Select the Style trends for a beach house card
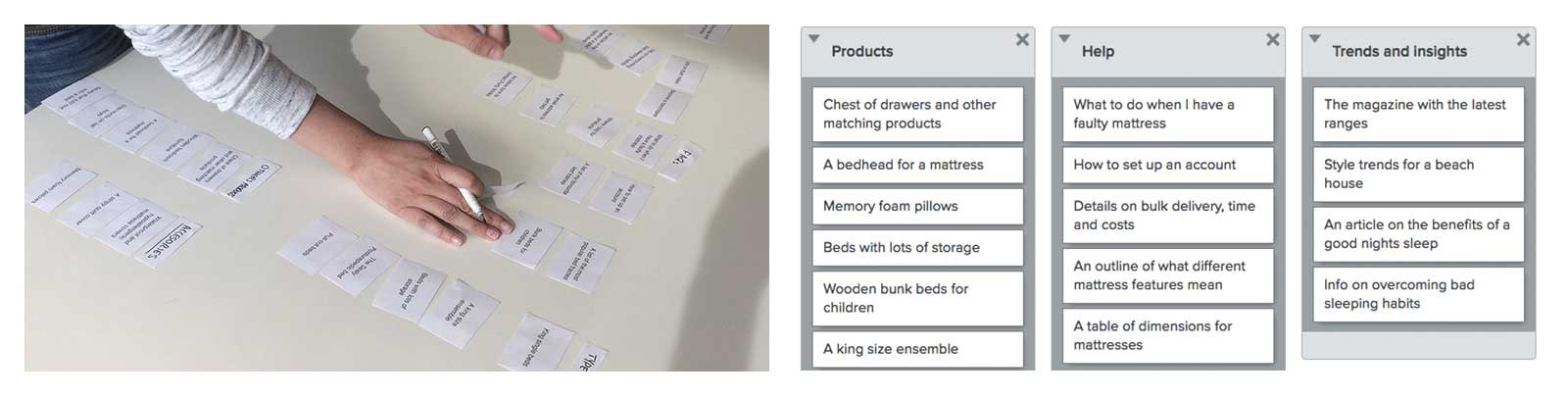Viewport: 1568px width, 397px height. [1418, 174]
